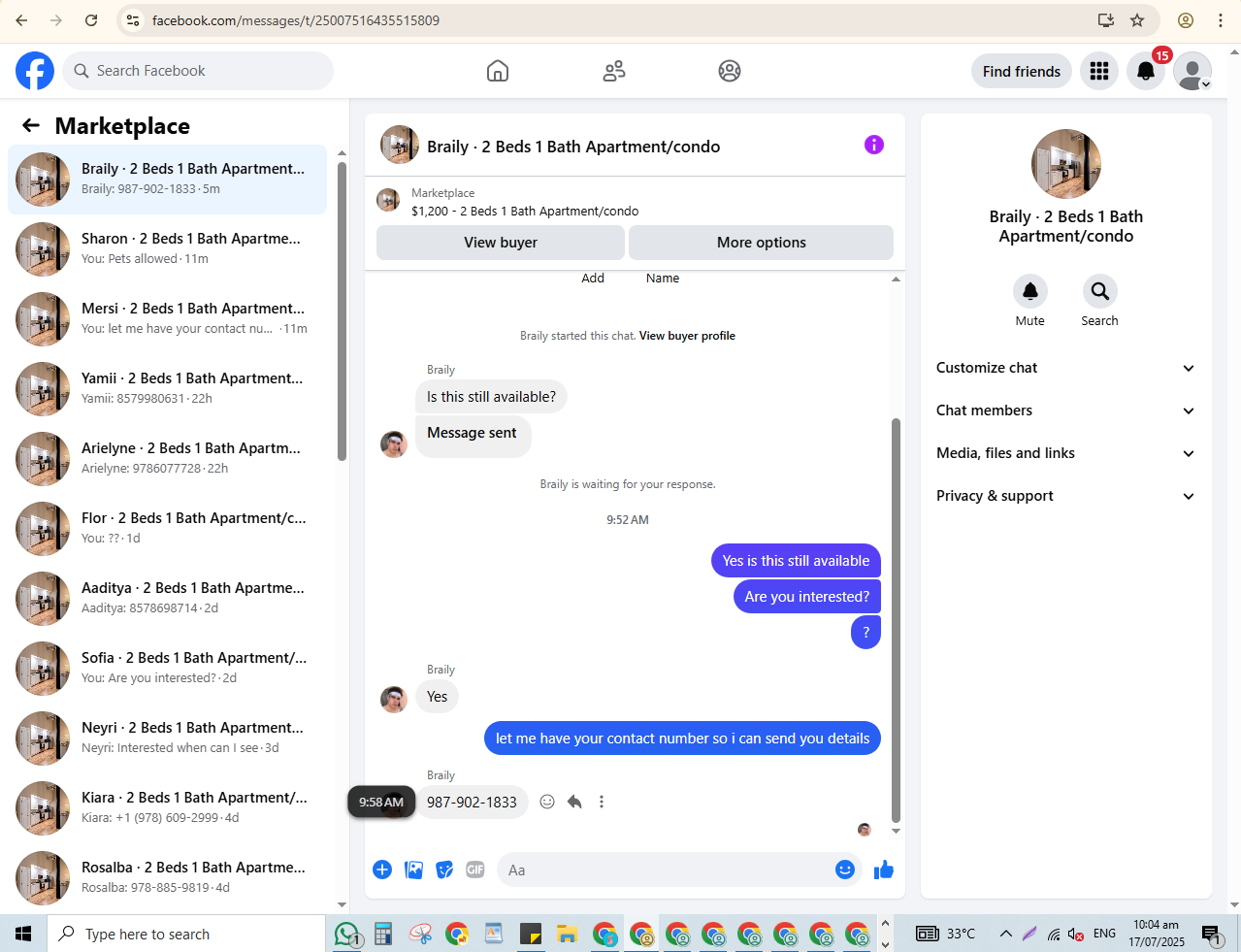The width and height of the screenshot is (1241, 952).
Task: Click the 'Yes is this still available' message
Action: point(796,561)
